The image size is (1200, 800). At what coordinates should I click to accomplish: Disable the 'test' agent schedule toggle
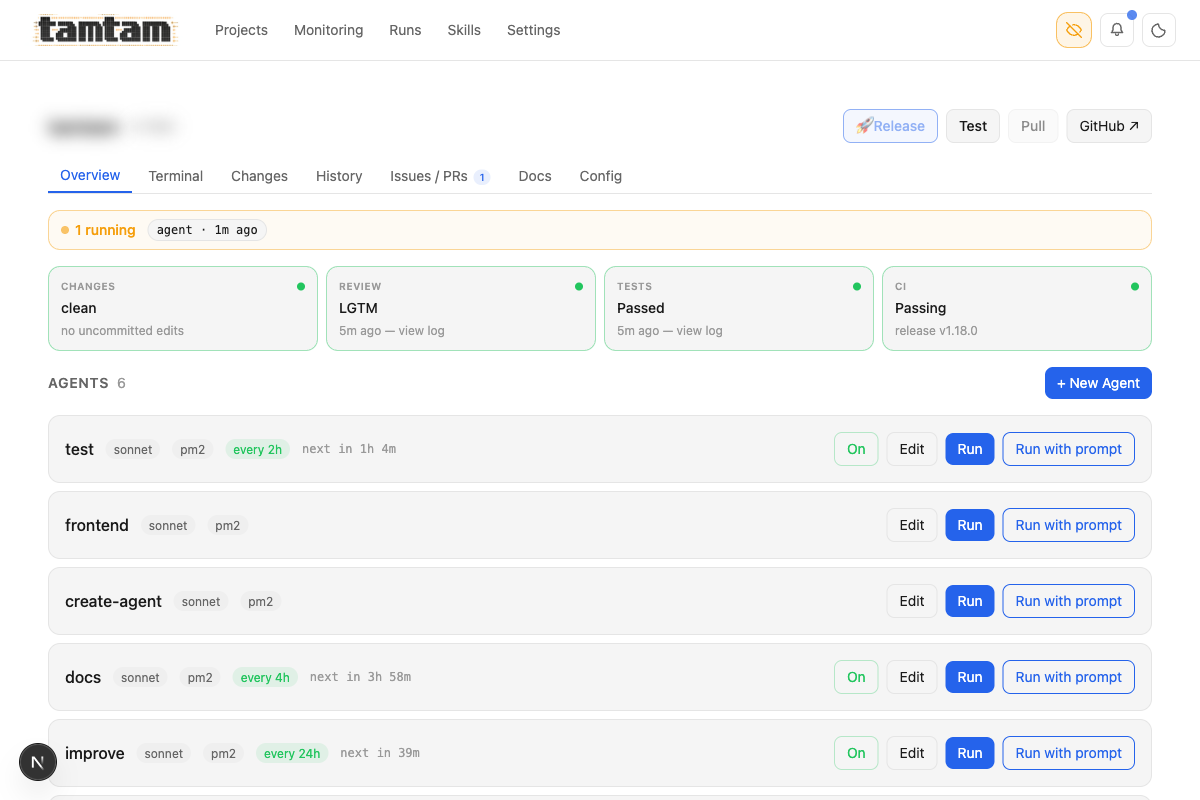point(856,449)
